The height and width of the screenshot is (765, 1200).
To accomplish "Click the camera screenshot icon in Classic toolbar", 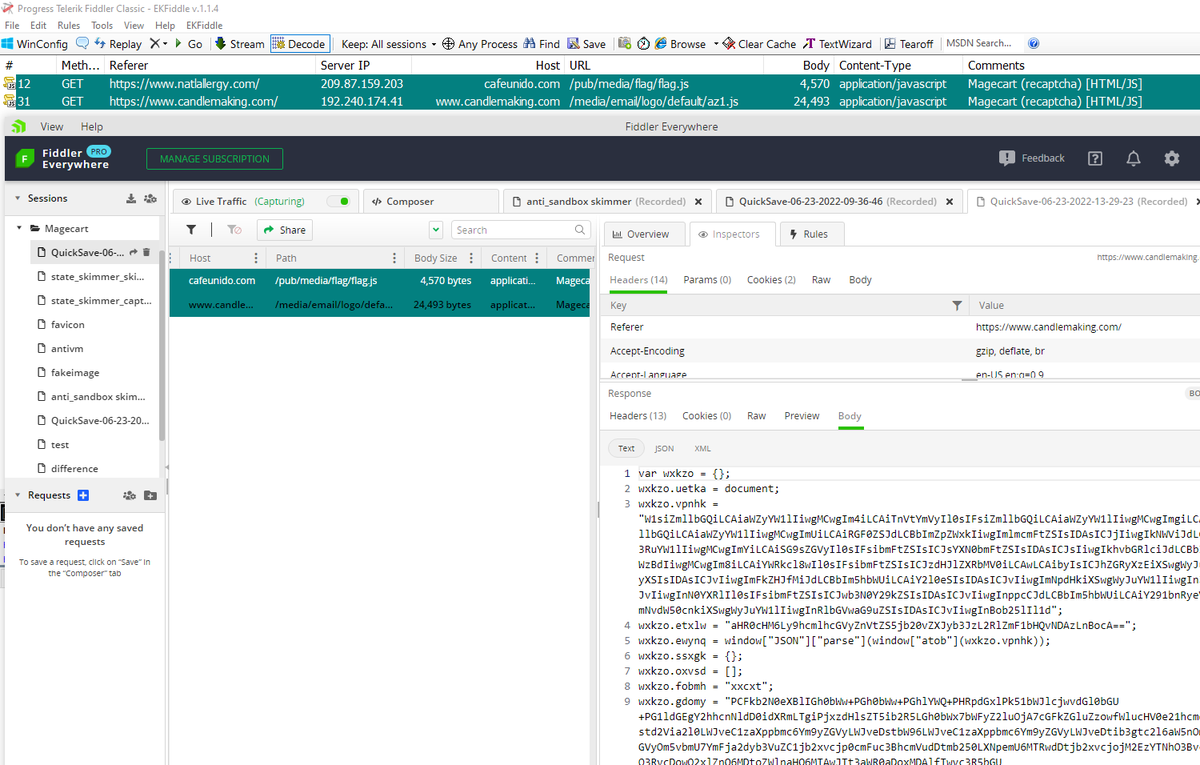I will (624, 44).
